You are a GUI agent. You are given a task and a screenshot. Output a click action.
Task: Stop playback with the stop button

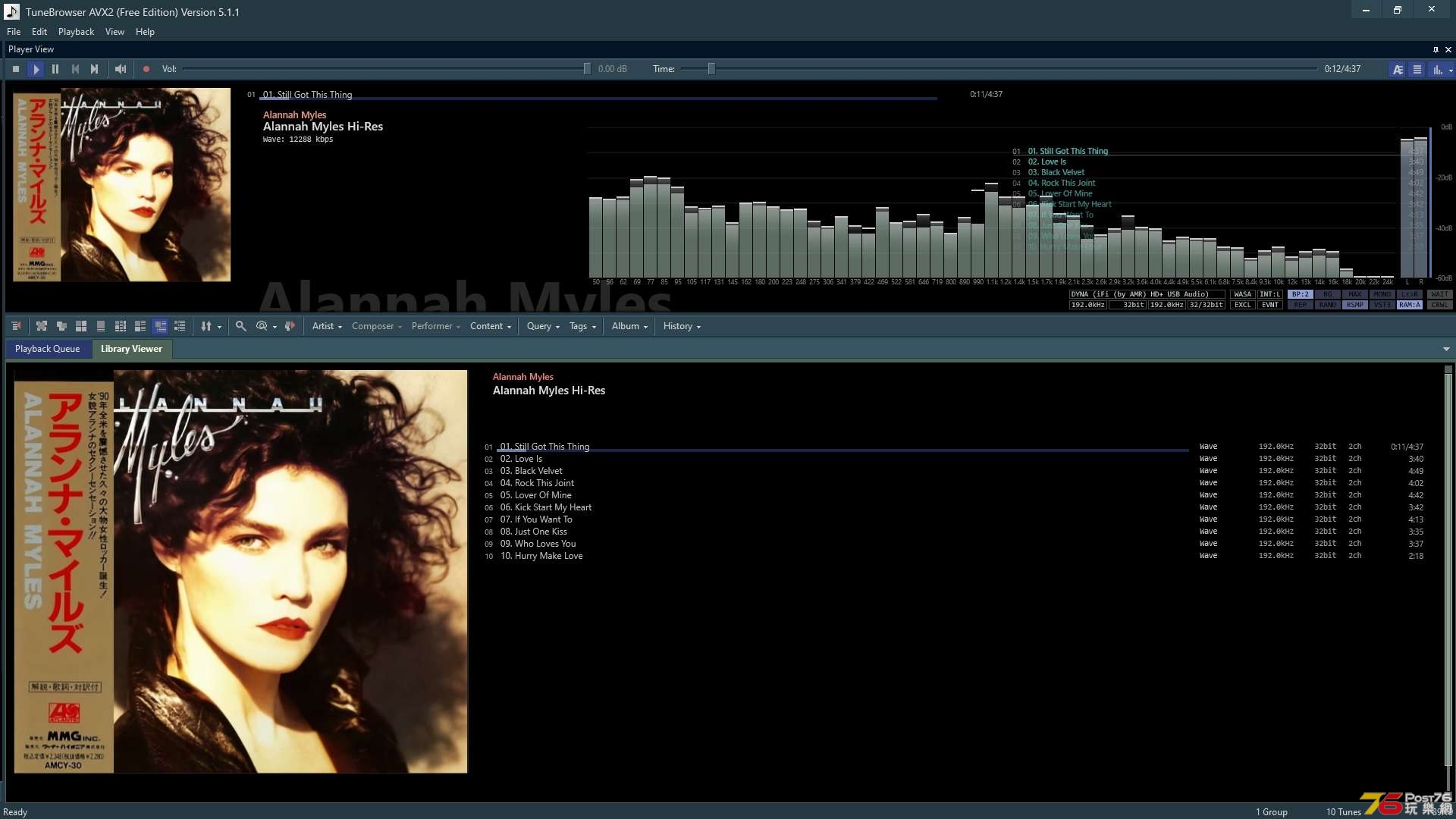coord(16,69)
